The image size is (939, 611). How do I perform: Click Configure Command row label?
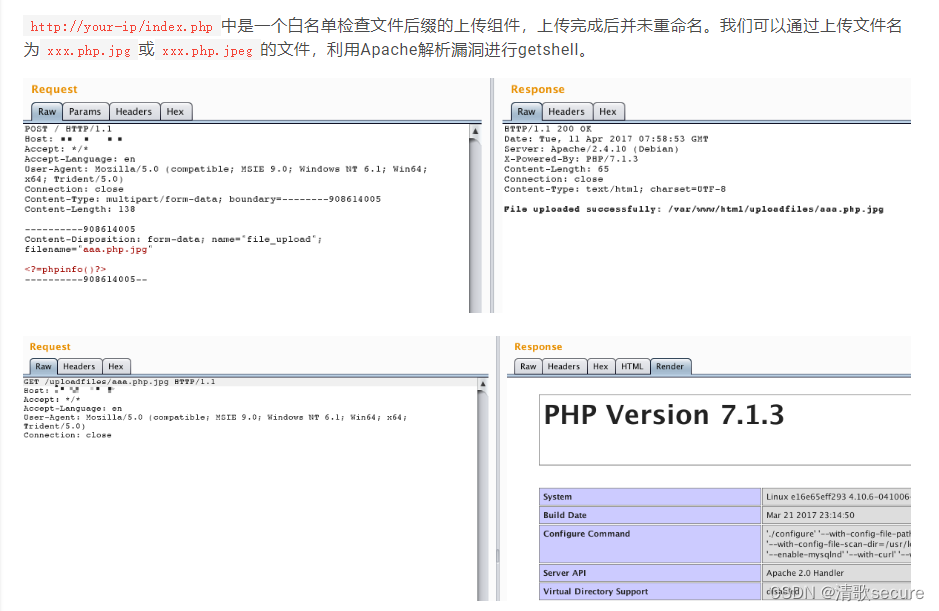pyautogui.click(x=586, y=534)
